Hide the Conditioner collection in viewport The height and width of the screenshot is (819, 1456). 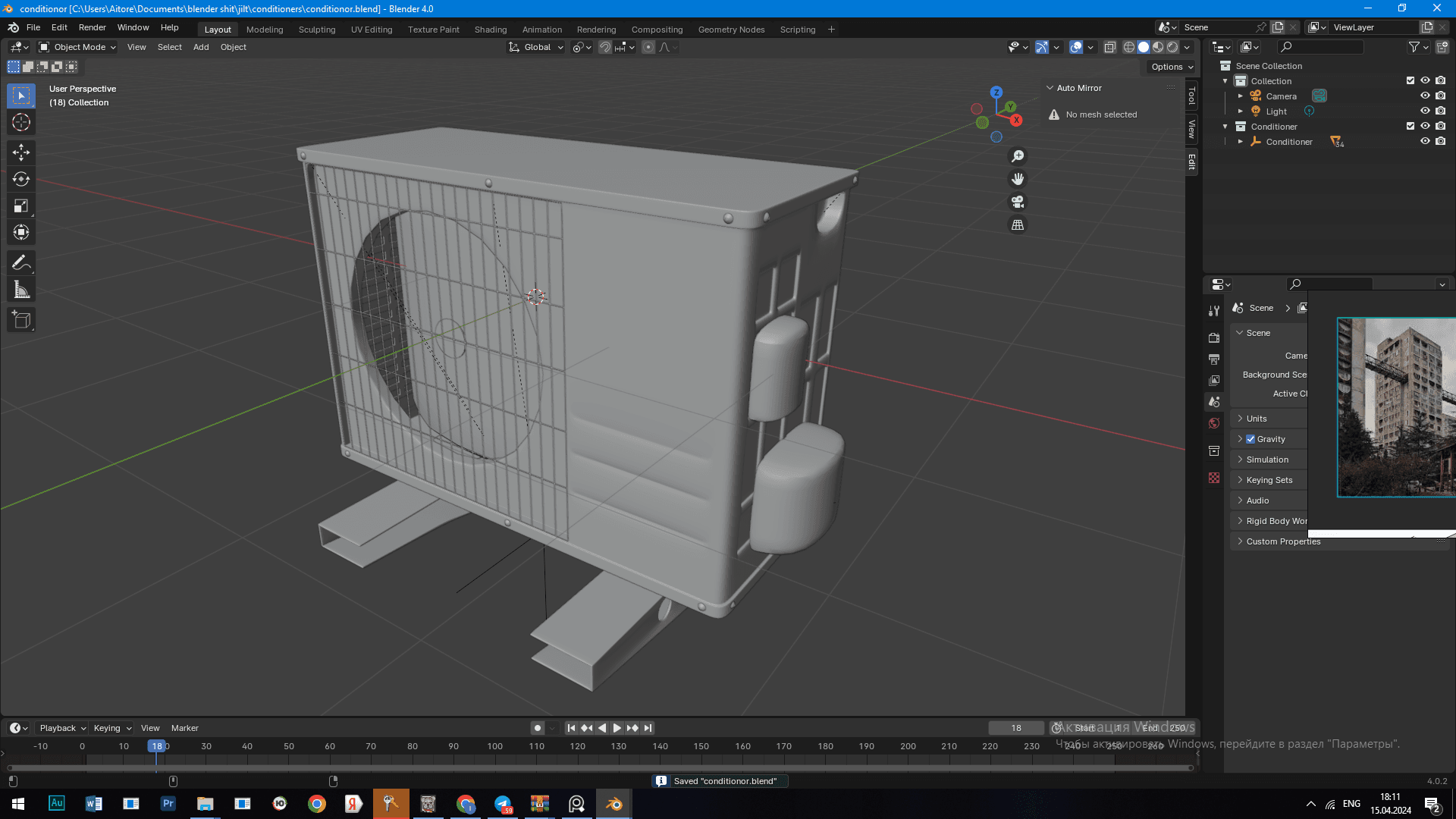1425,127
